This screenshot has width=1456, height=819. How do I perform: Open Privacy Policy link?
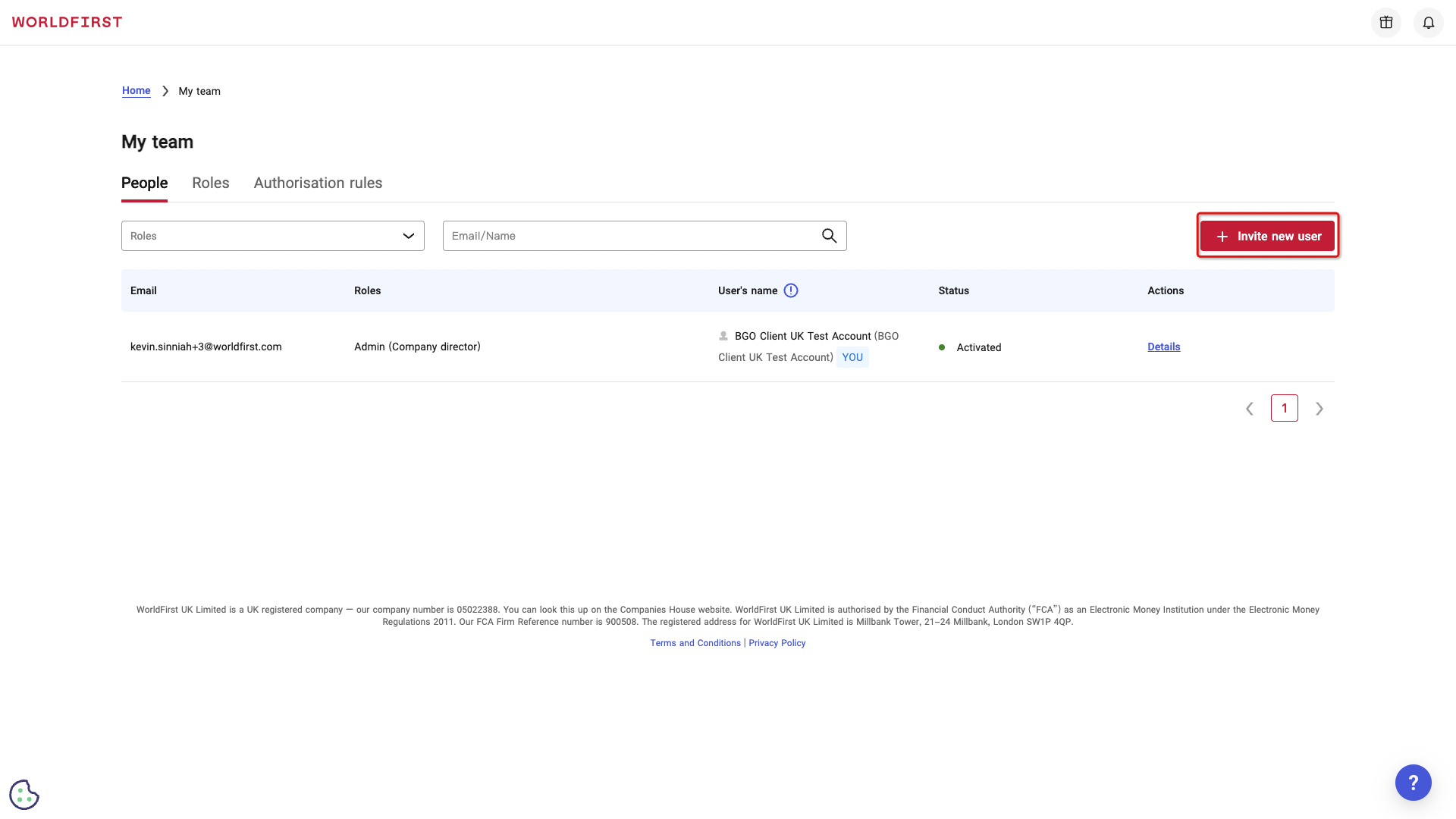[777, 643]
